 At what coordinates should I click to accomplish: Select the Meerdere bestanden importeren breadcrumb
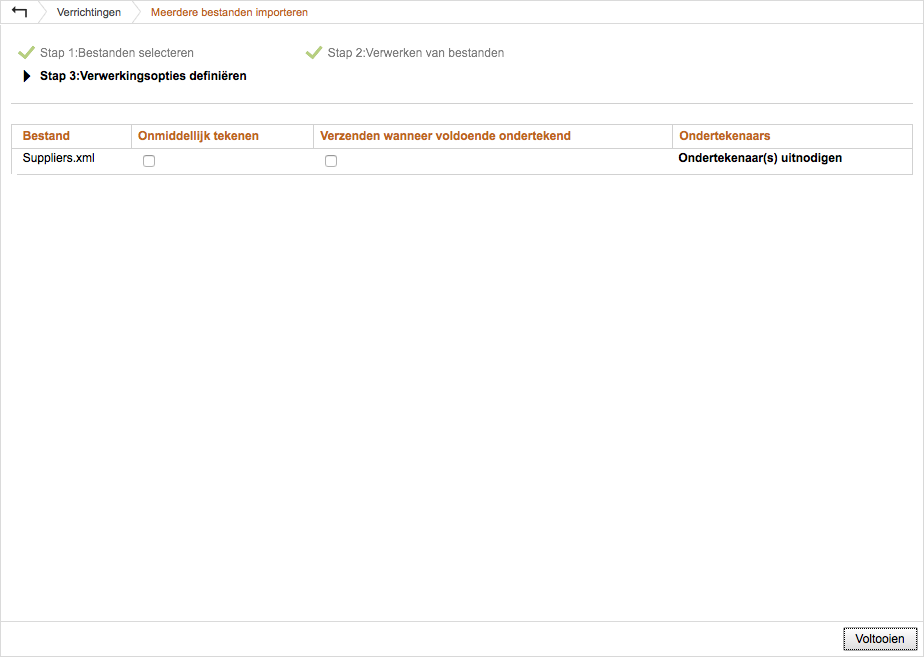(229, 13)
